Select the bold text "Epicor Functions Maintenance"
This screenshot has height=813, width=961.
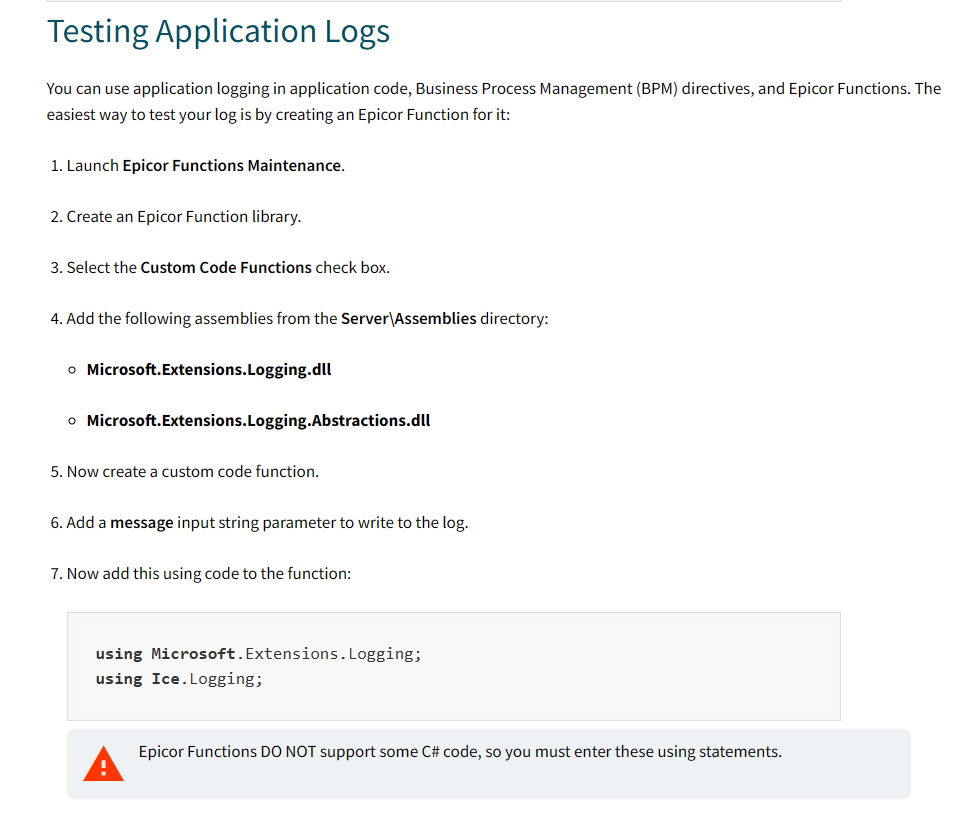pos(232,166)
